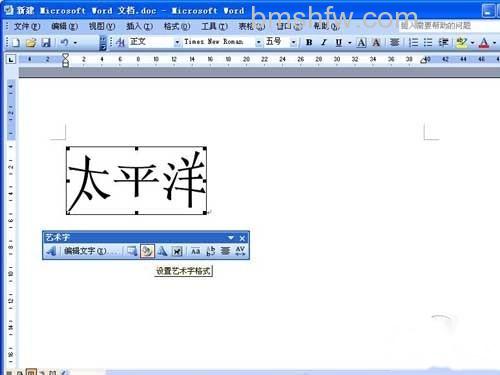Image resolution: width=500 pixels, height=375 pixels.
Task: Open the WordArt Gallery
Action: 132,251
